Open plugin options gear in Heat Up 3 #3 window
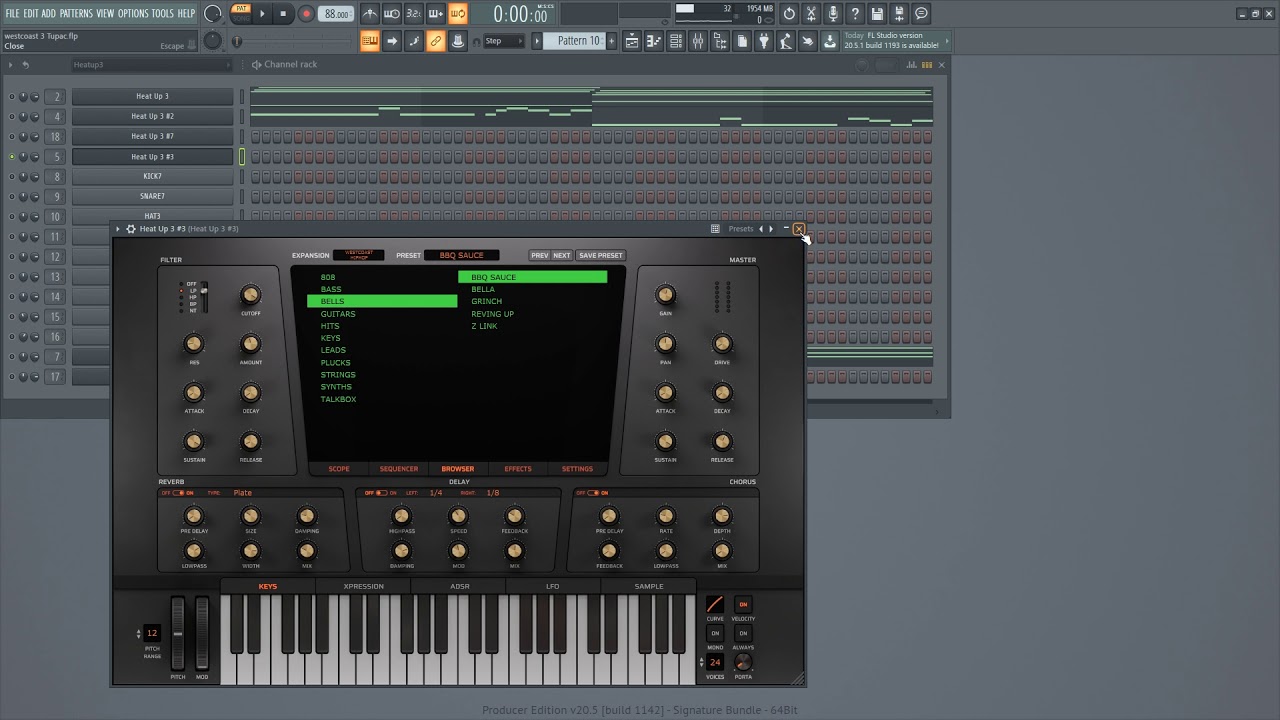 tap(130, 229)
